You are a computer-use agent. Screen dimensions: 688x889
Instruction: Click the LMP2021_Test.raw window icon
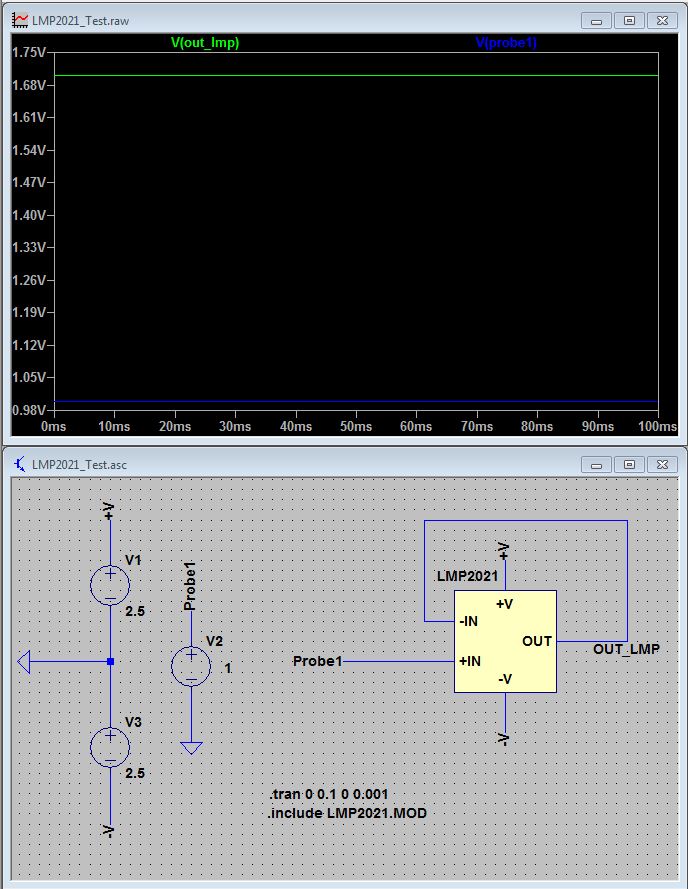(20, 20)
